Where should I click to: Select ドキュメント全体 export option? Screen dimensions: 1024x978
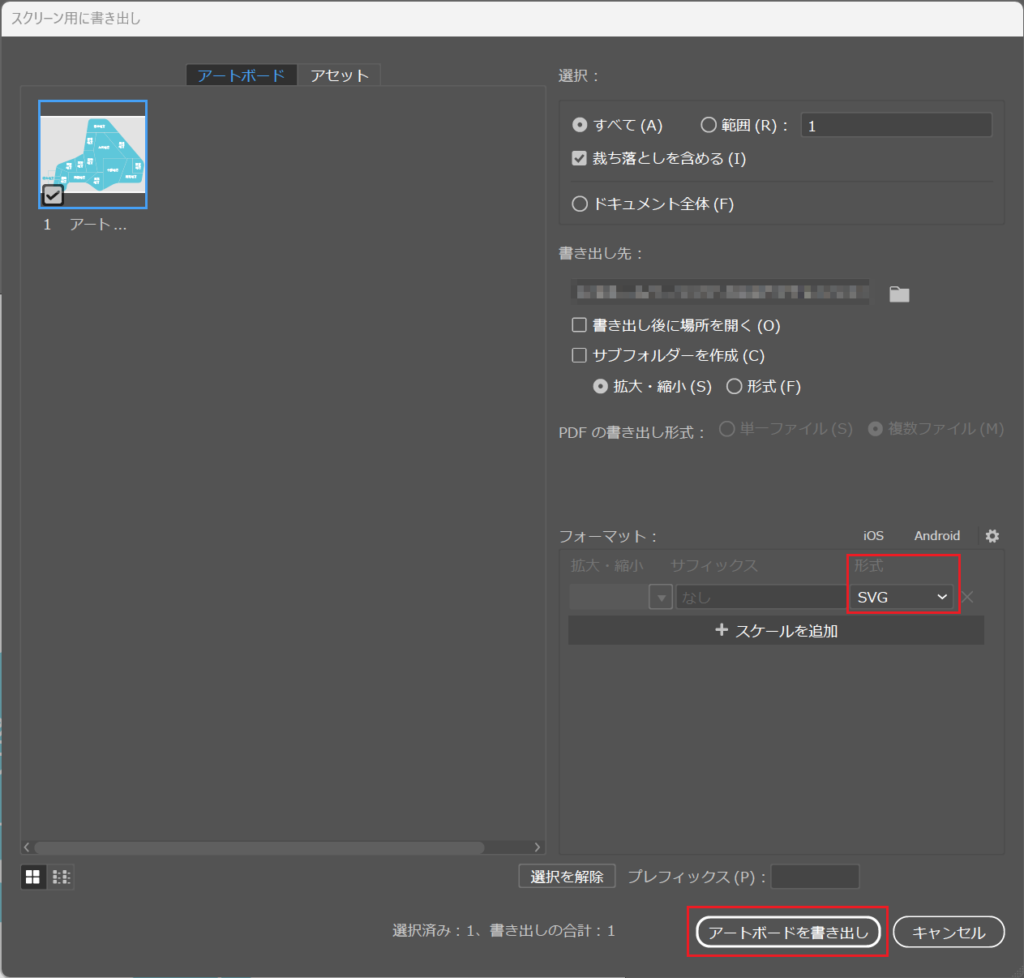click(579, 204)
